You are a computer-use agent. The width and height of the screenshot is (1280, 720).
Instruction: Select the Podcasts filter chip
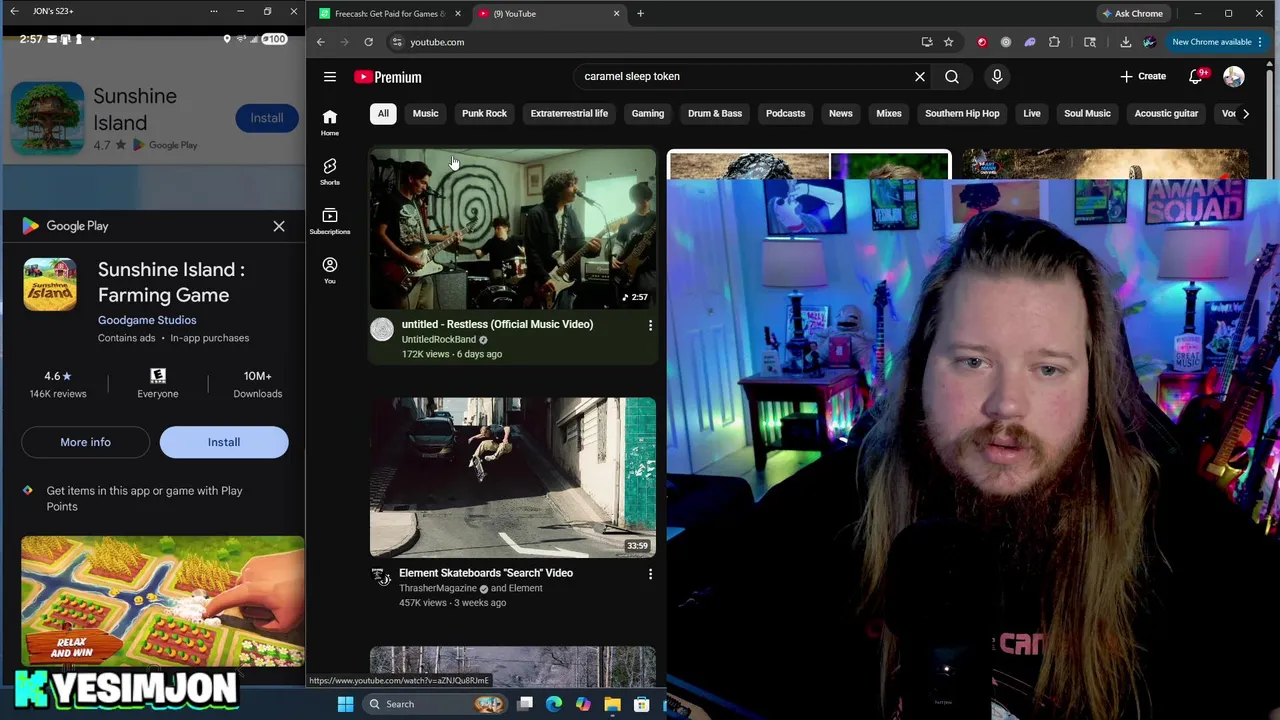785,114
